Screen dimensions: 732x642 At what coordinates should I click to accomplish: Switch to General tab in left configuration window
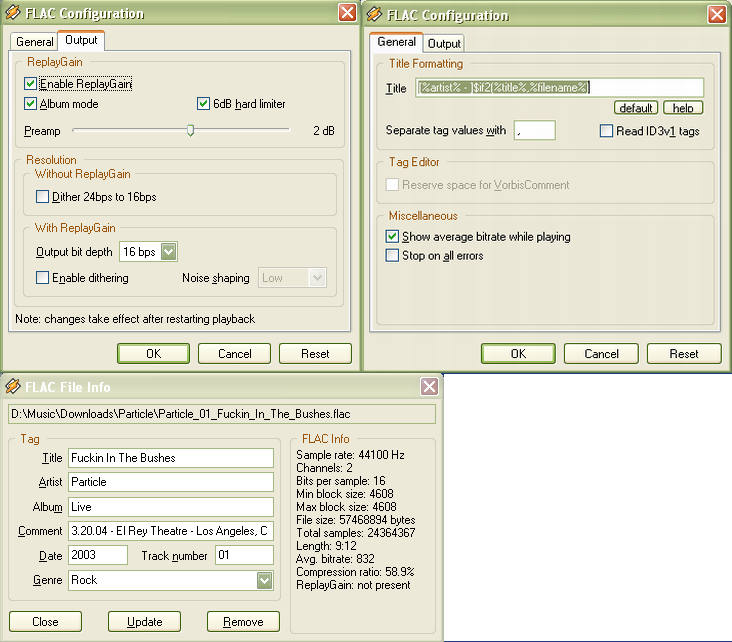pos(34,42)
